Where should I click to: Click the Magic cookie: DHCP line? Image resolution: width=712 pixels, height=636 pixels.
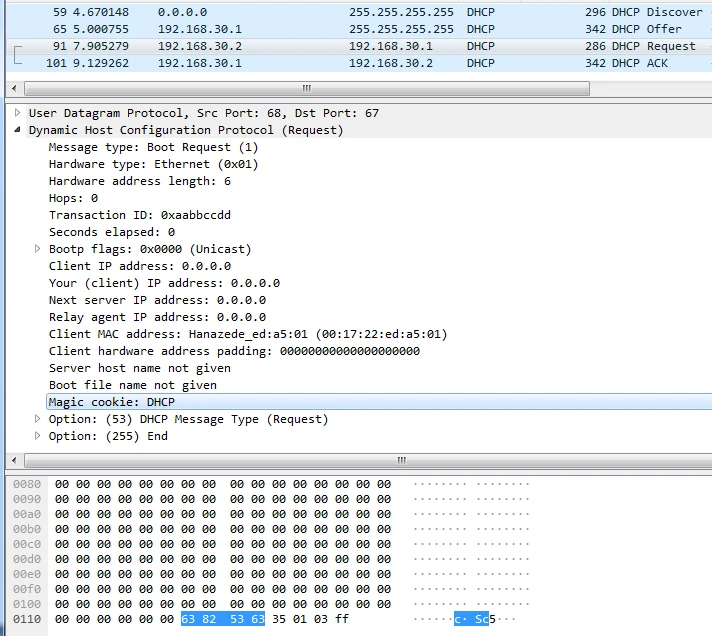111,402
